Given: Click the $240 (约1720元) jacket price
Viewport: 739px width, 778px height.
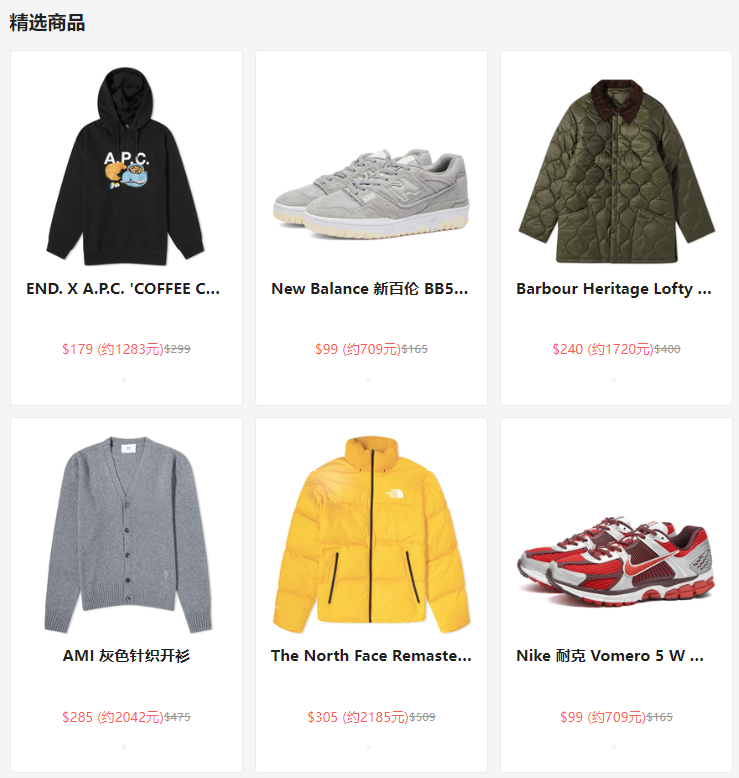Looking at the screenshot, I should (603, 349).
